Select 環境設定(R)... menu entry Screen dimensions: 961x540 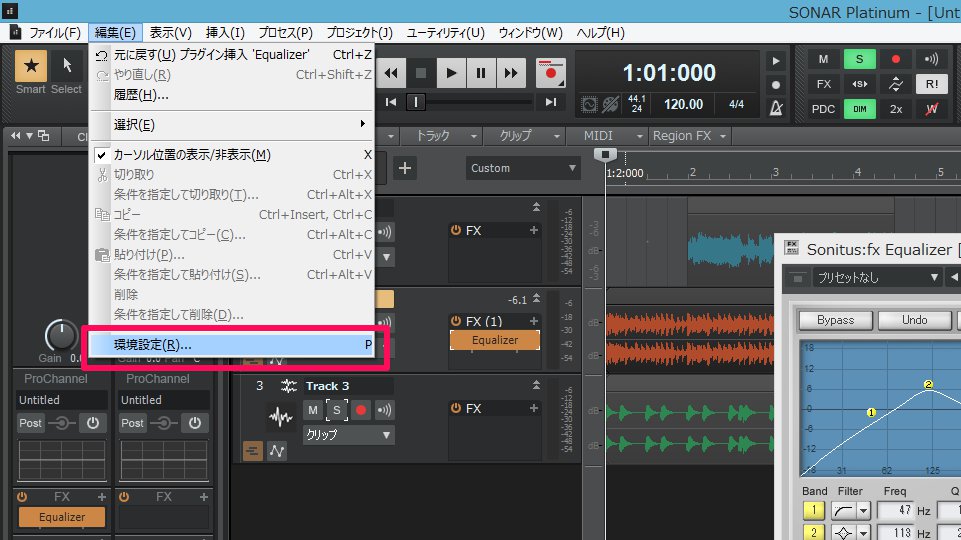pos(232,344)
